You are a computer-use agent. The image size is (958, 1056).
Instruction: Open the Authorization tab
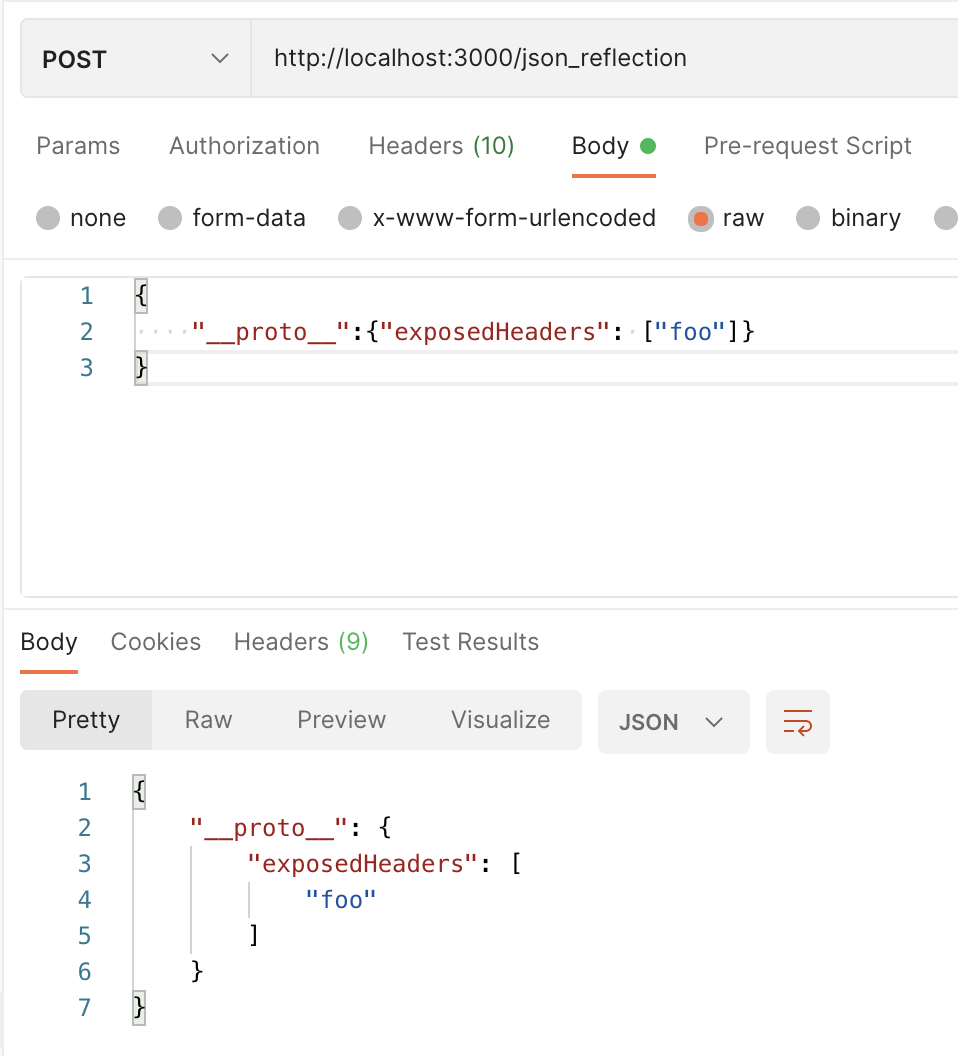coord(243,146)
